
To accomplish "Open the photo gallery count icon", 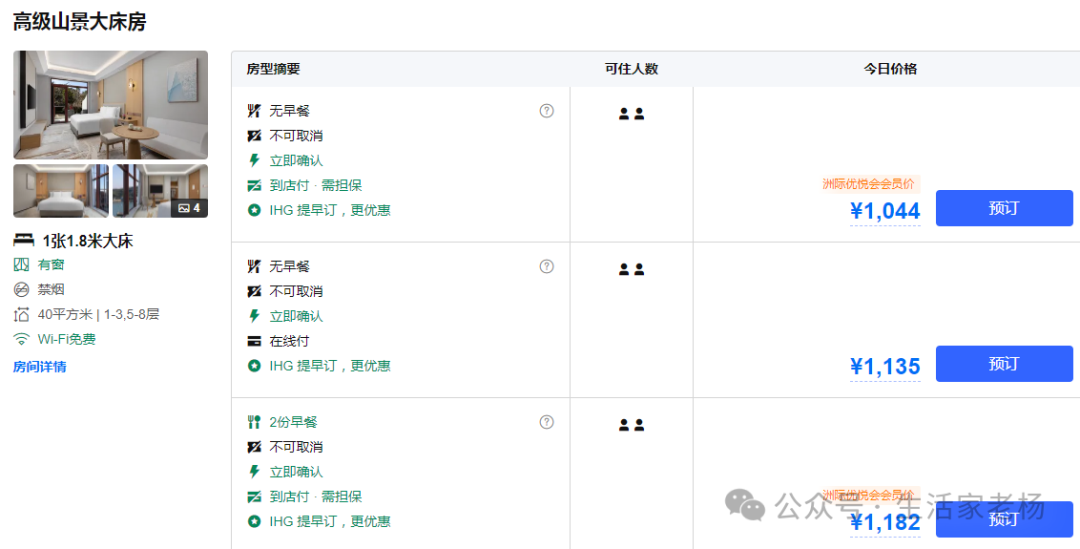I will (189, 207).
